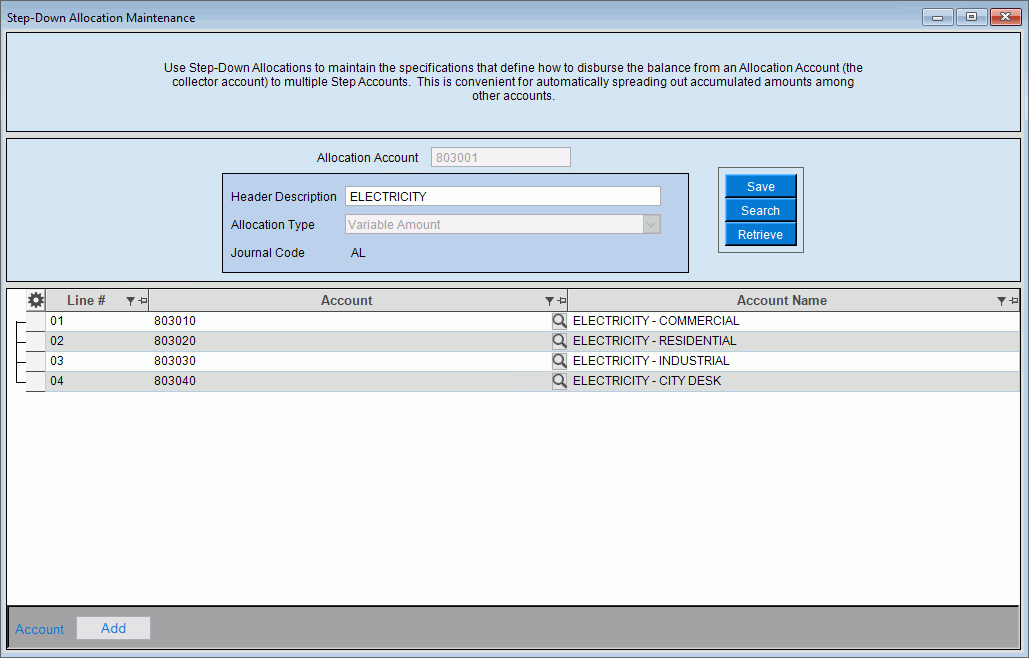The image size is (1029, 658).
Task: Click the Retrieve button
Action: 760,235
